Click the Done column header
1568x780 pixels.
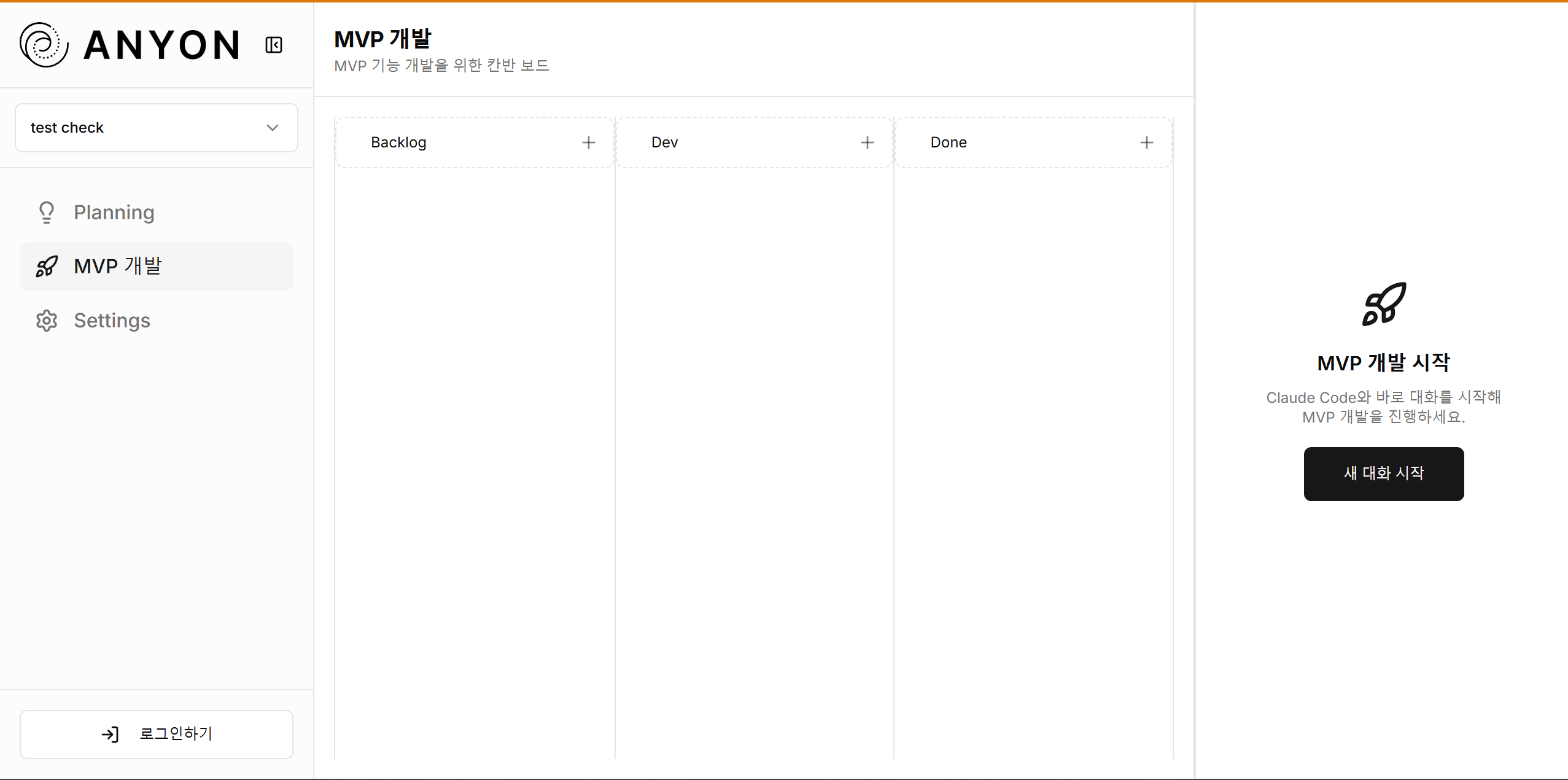(948, 142)
